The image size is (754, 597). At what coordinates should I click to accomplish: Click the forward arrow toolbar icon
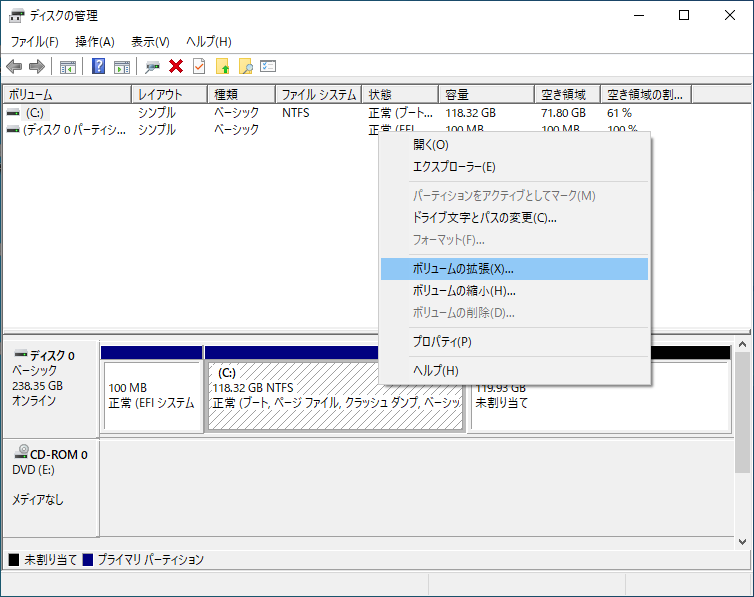37,66
